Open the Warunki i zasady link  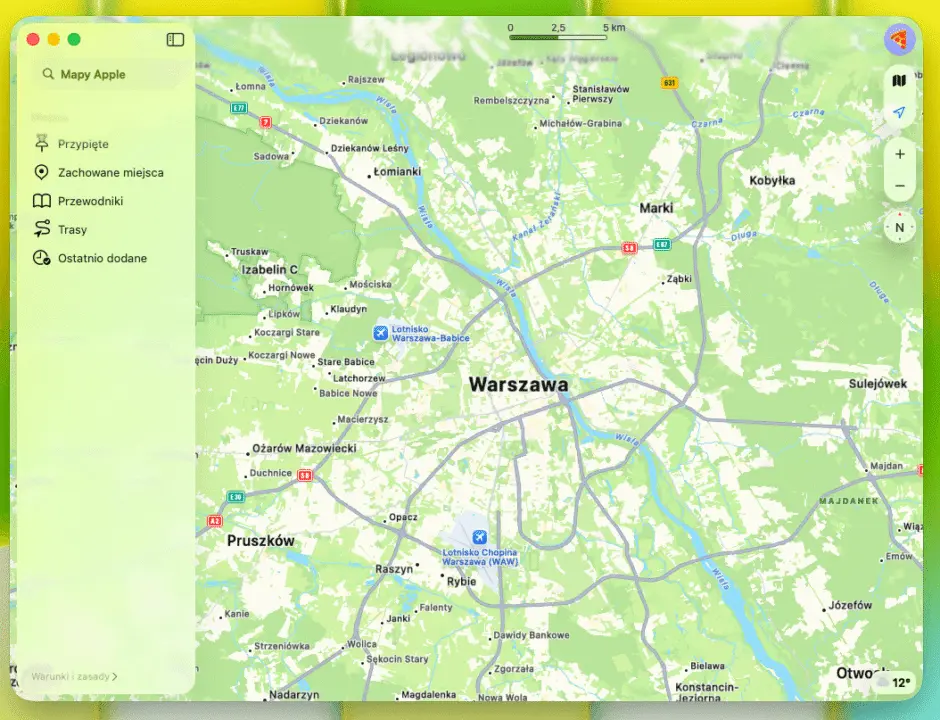click(x=74, y=676)
